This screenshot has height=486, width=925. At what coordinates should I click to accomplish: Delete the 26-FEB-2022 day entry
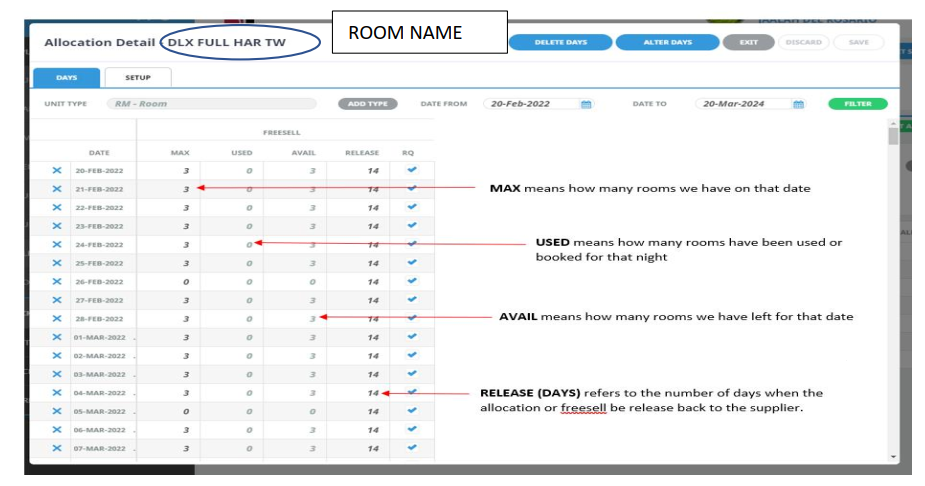(57, 281)
